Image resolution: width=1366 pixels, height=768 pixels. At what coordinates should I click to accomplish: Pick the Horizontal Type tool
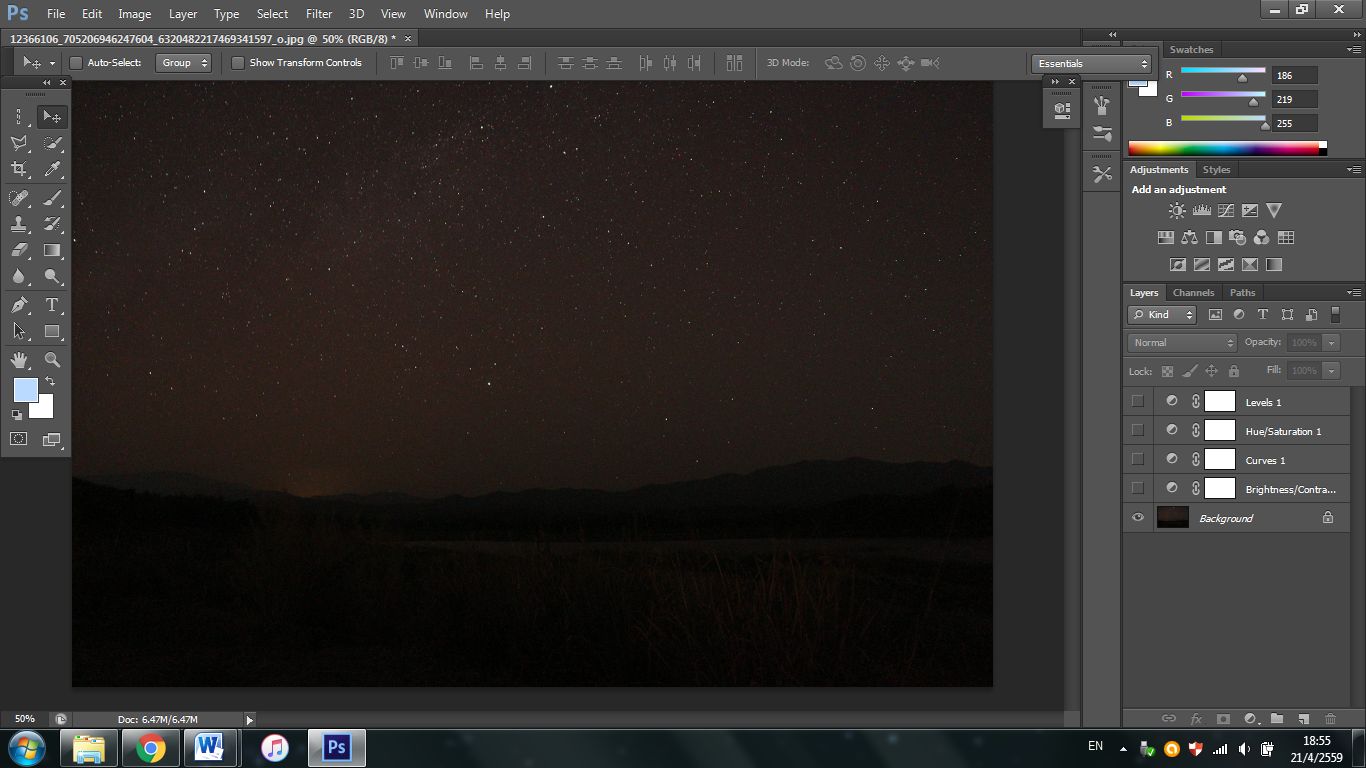point(52,305)
